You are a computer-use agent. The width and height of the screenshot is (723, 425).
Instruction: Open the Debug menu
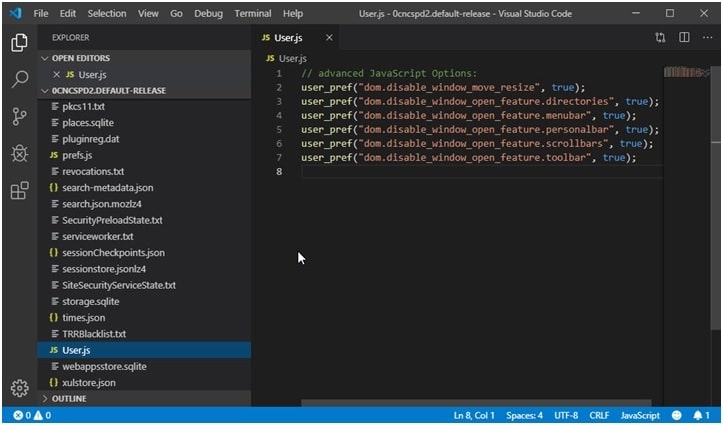click(x=208, y=13)
